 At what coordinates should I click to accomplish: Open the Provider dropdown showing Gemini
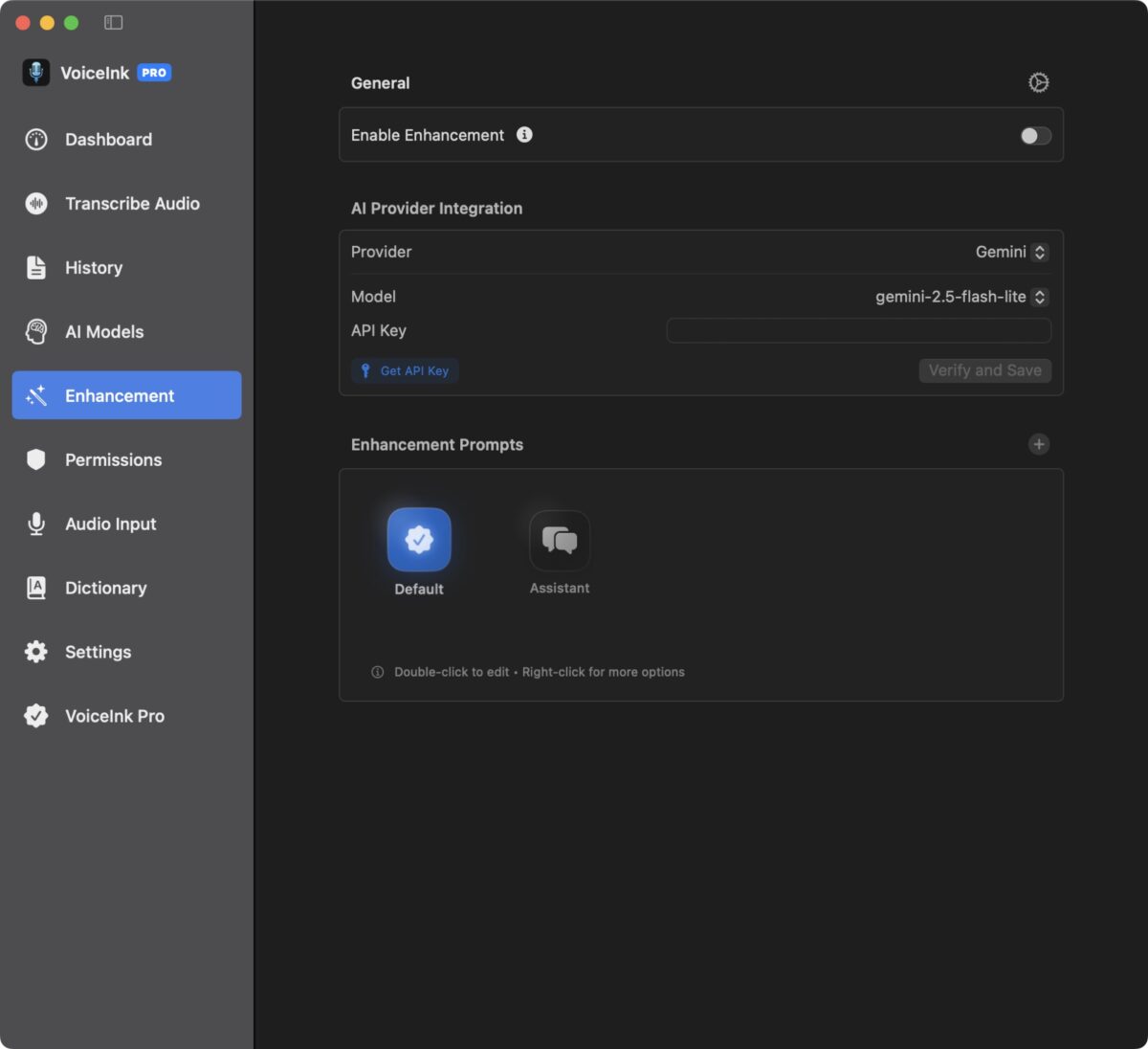pos(1011,252)
